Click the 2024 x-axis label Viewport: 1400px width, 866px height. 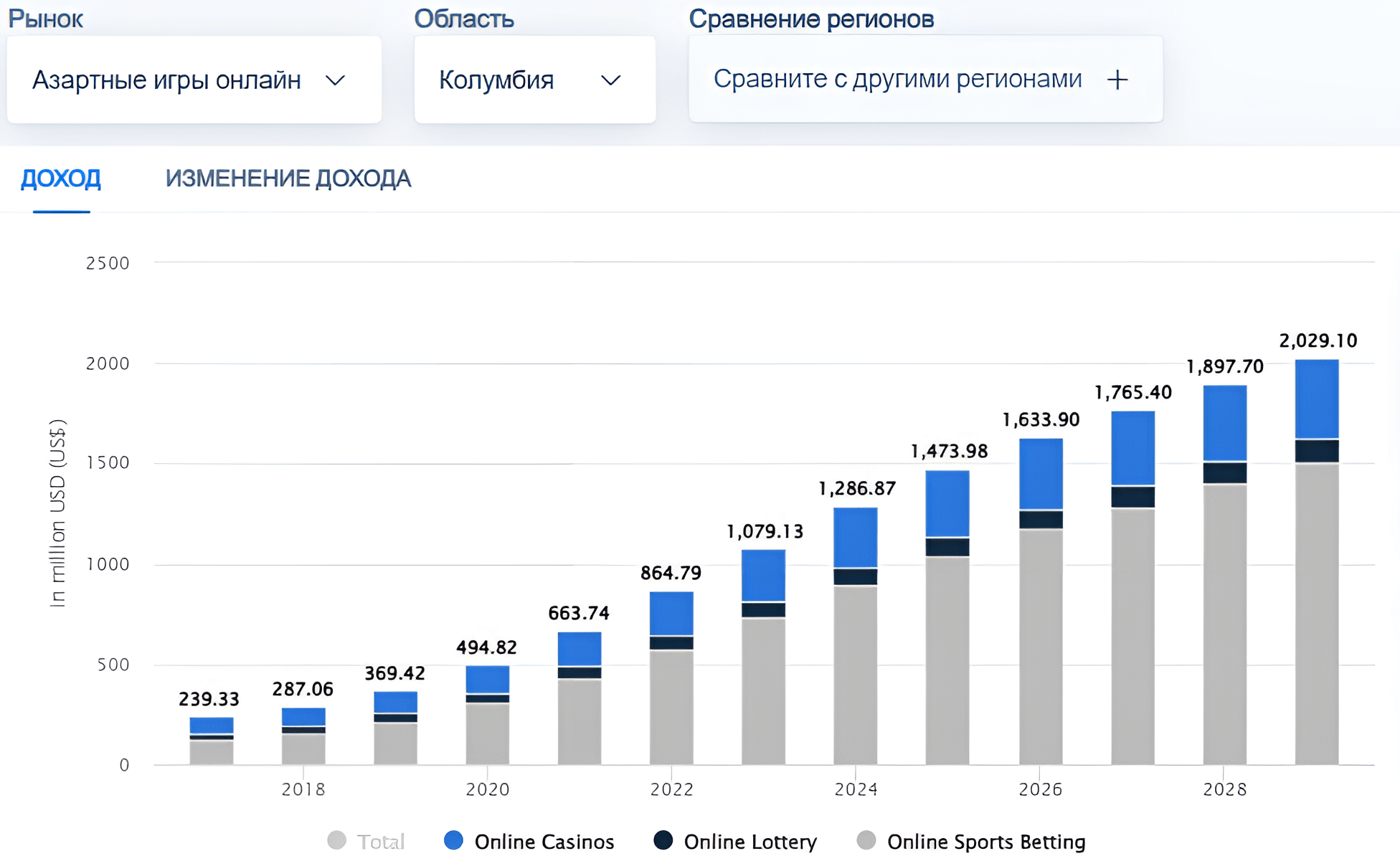pyautogui.click(x=856, y=789)
